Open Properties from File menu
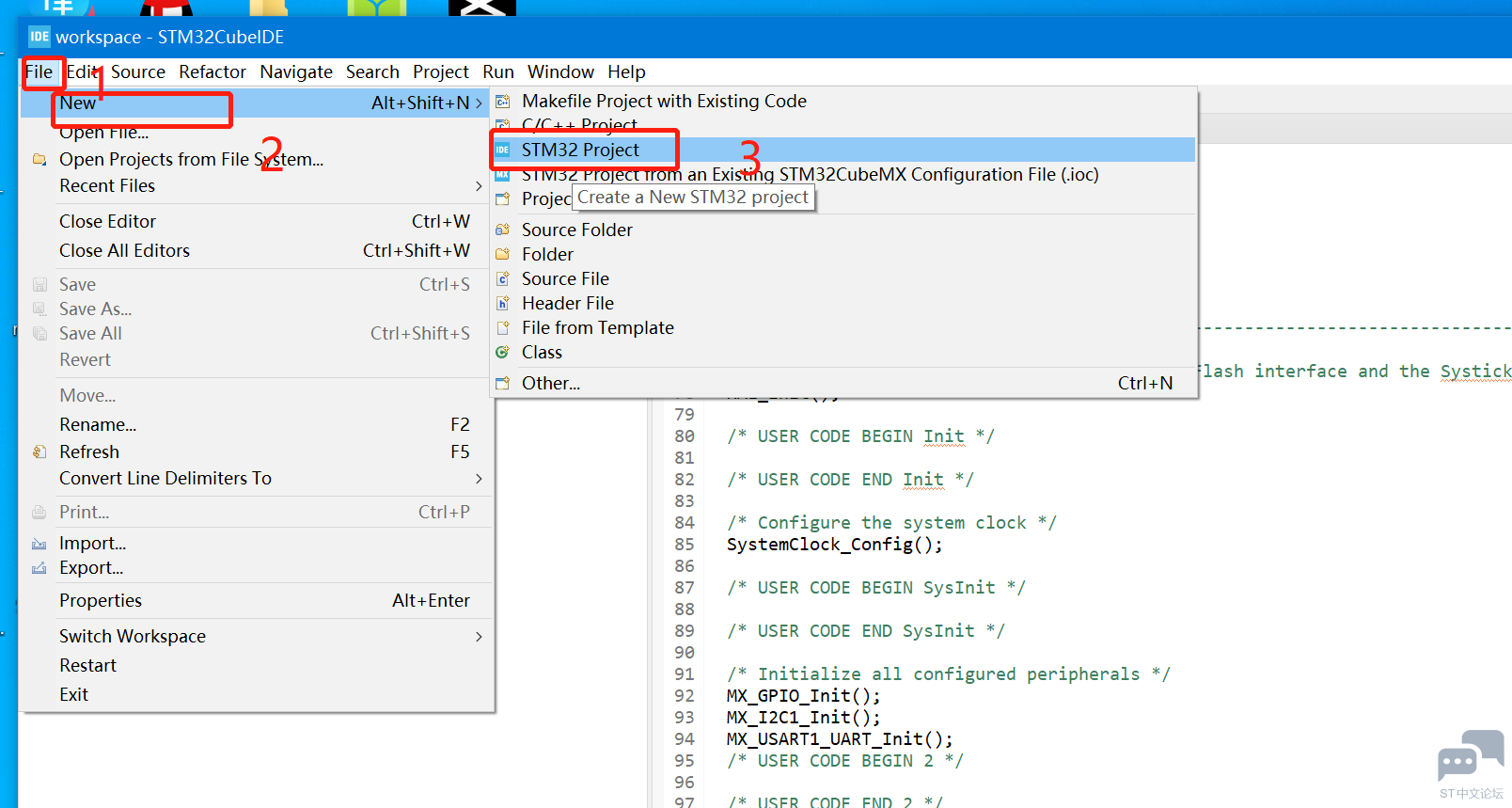This screenshot has width=1512, height=808. point(256,600)
